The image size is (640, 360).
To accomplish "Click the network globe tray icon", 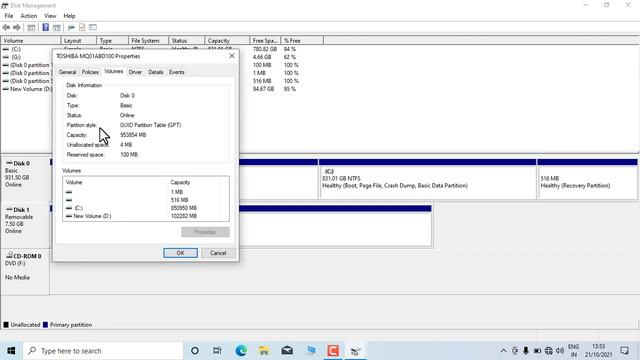I will point(549,351).
